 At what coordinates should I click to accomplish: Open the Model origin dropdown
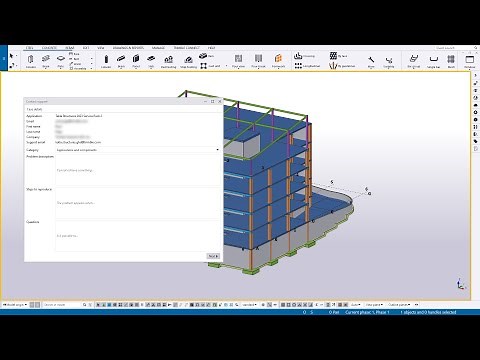[x=15, y=305]
